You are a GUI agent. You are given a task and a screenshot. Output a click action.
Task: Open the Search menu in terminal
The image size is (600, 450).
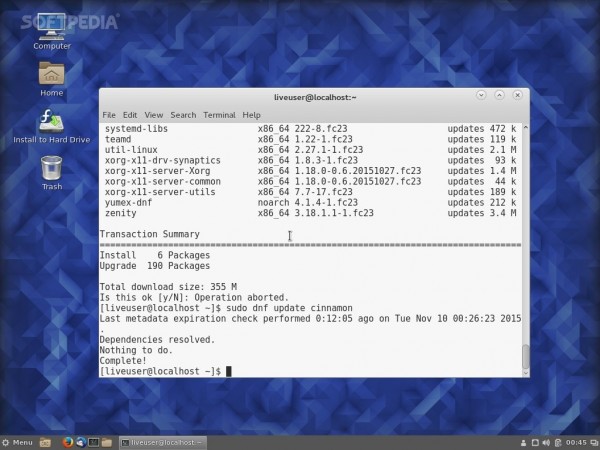coord(183,115)
